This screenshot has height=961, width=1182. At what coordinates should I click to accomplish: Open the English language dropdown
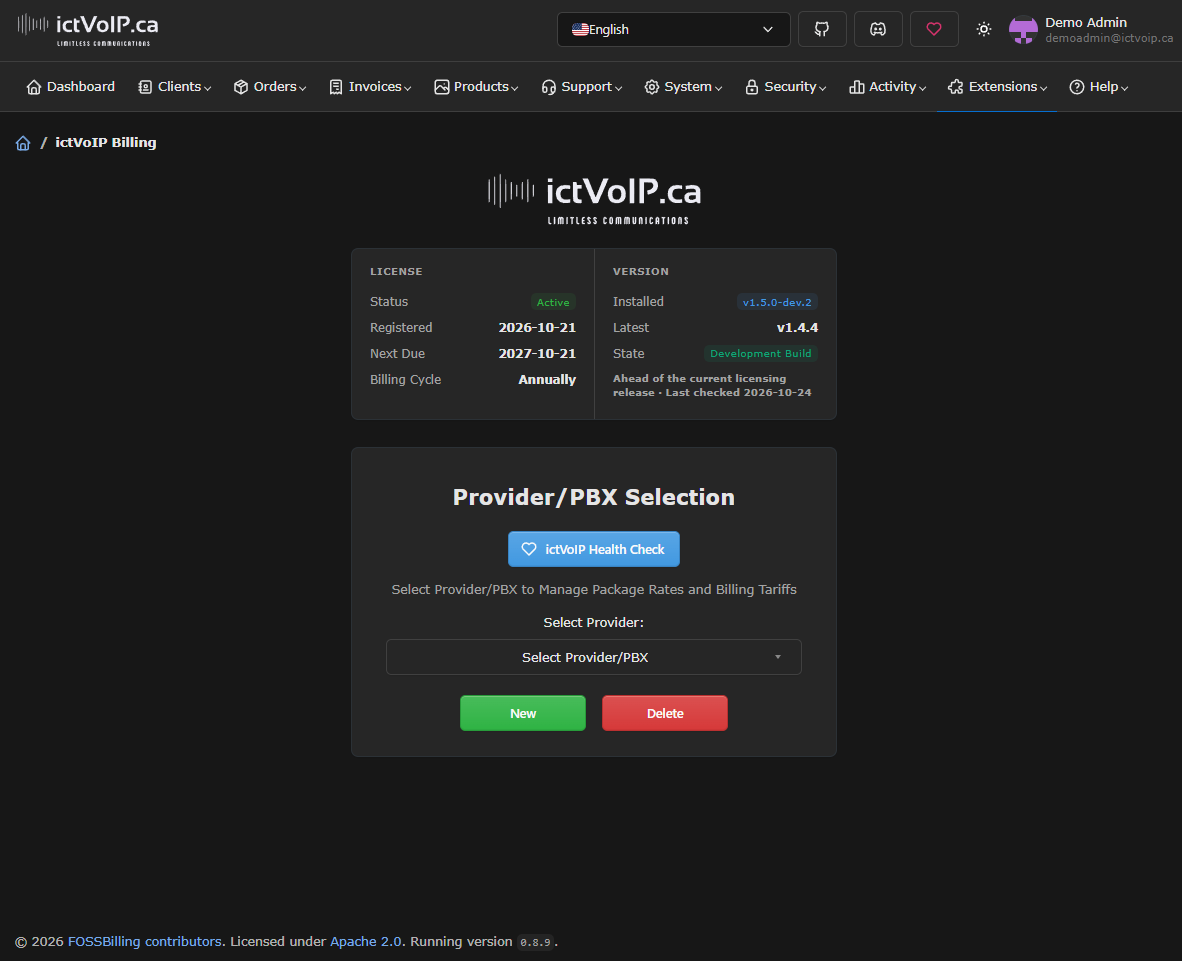coord(673,29)
